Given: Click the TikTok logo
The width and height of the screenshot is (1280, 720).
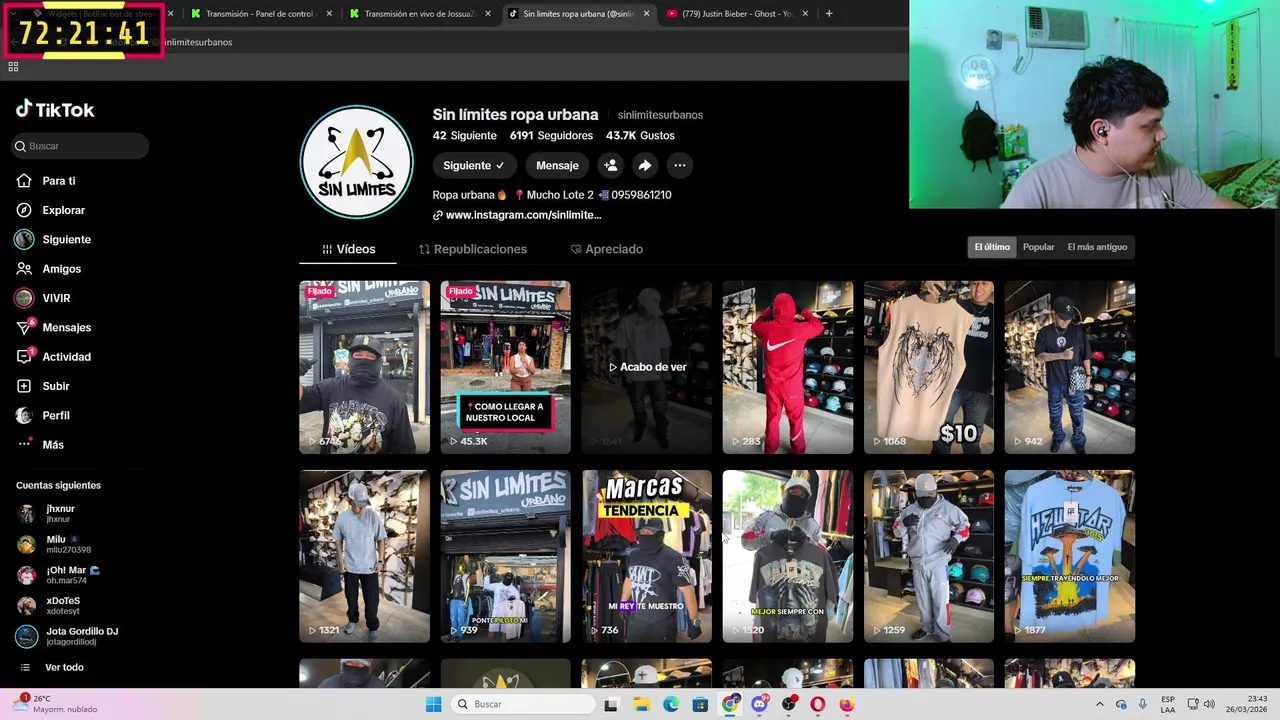Looking at the screenshot, I should pyautogui.click(x=55, y=109).
